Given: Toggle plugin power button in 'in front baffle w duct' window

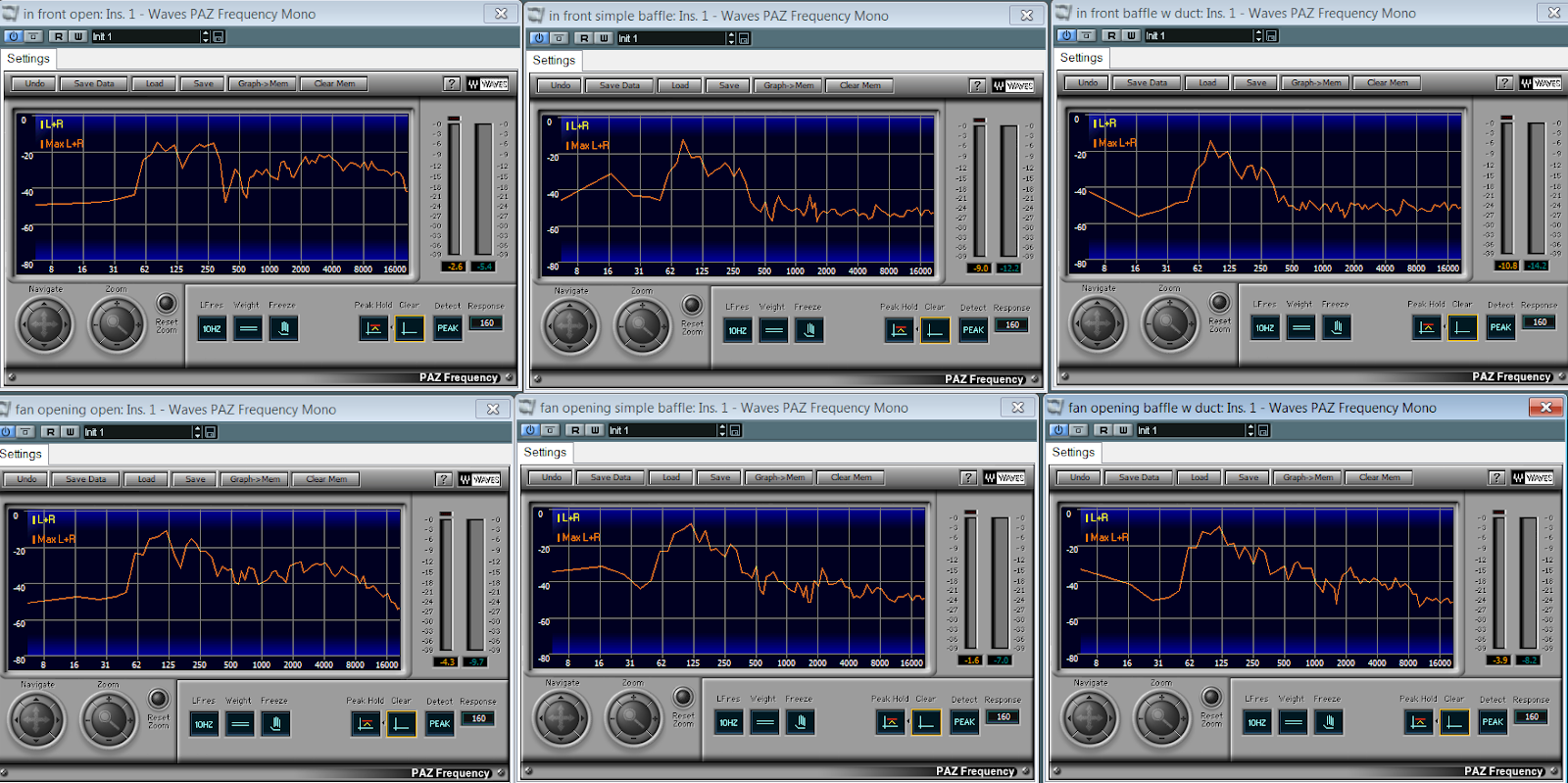Looking at the screenshot, I should (x=1066, y=35).
